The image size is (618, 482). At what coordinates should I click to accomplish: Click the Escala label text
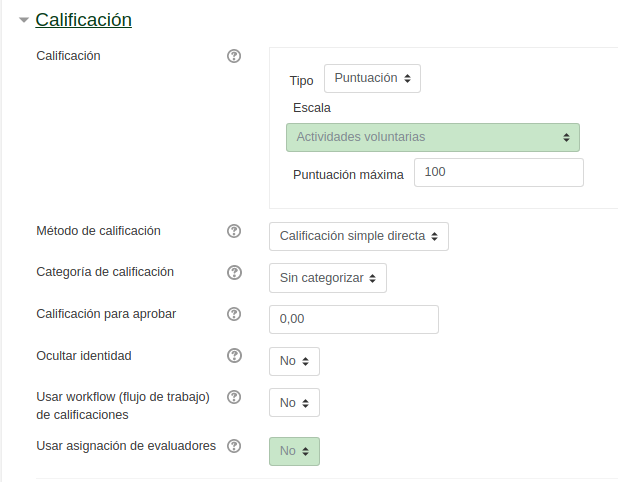(x=312, y=108)
